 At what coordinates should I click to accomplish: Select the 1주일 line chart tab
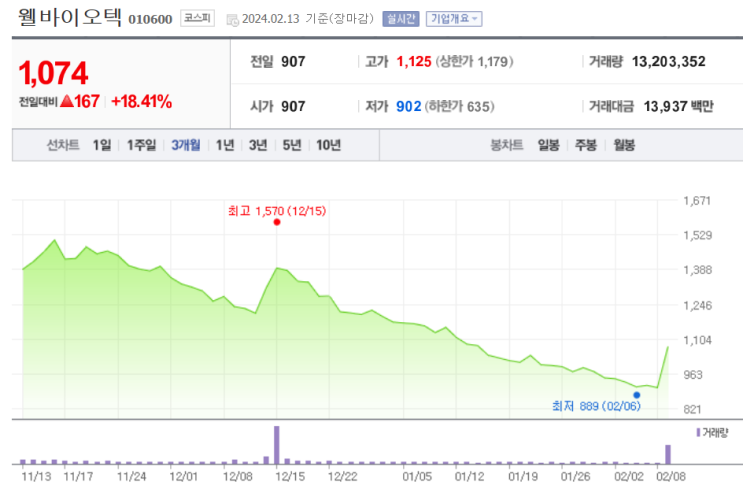[141, 145]
